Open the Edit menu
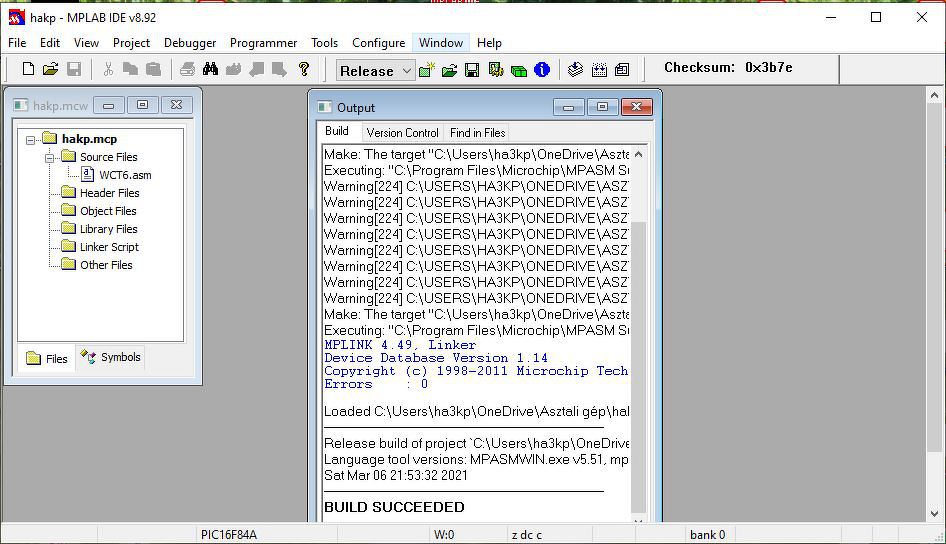Viewport: 946px width, 544px height. pos(49,43)
